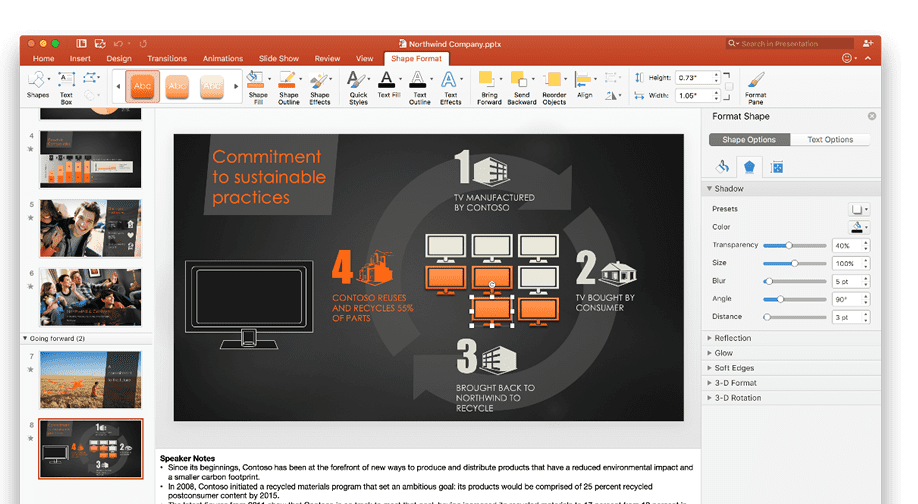This screenshot has height=504, width=918.
Task: Expand the Soft Edges section
Action: pos(709,368)
